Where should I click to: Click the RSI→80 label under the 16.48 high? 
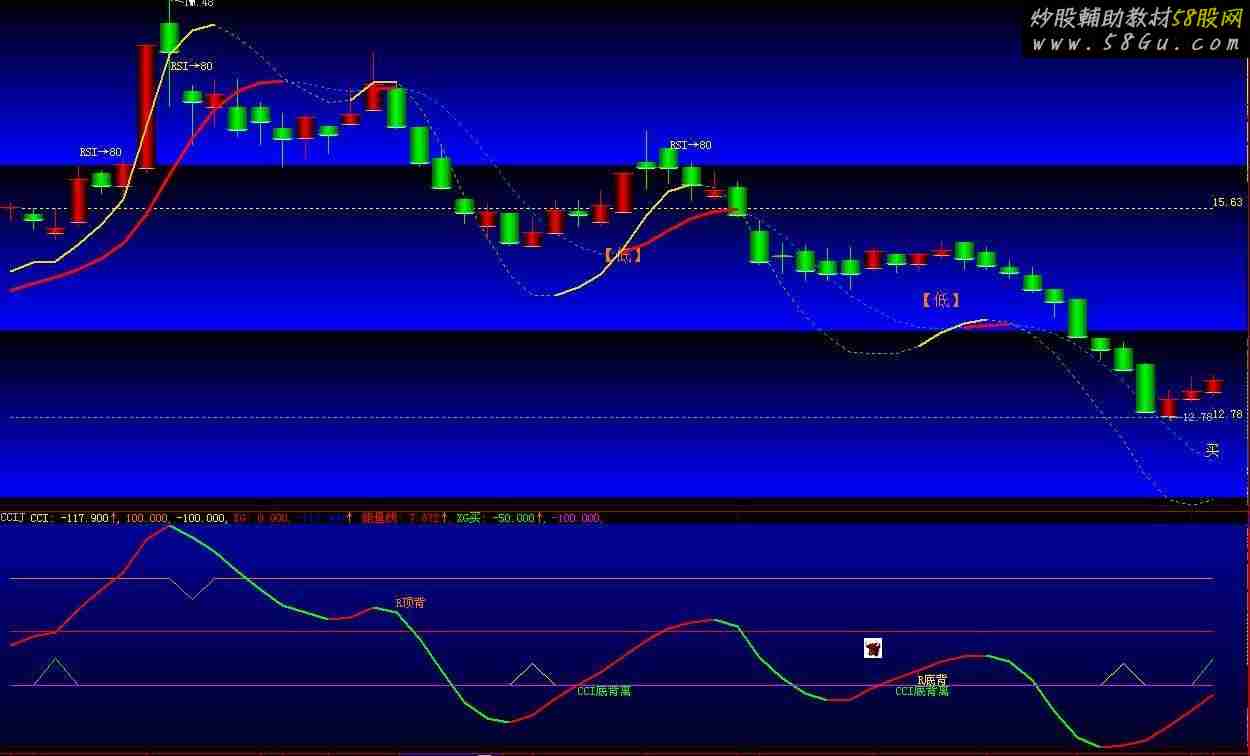(191, 66)
